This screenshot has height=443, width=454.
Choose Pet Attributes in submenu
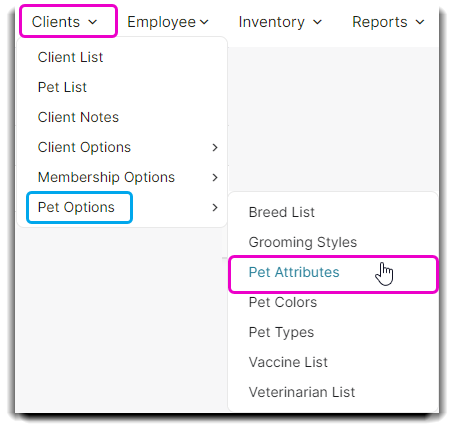pyautogui.click(x=333, y=272)
